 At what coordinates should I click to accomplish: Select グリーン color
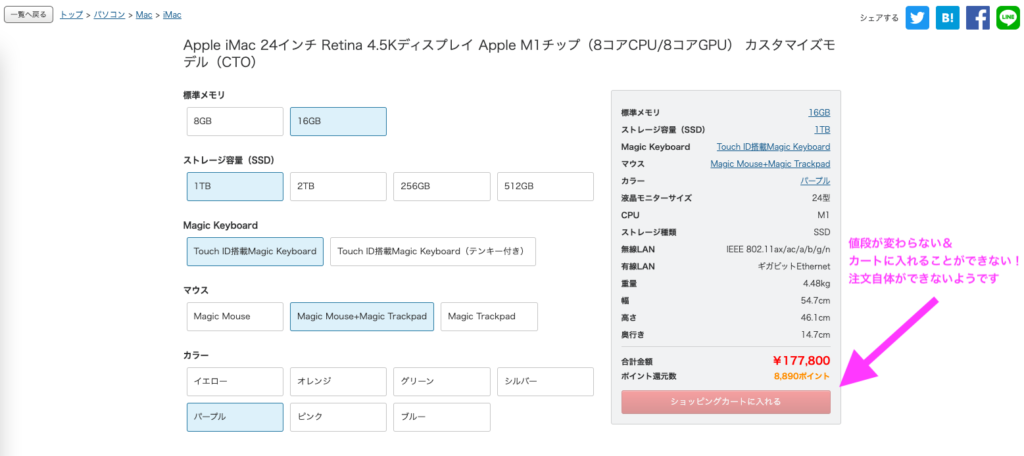[x=441, y=382]
